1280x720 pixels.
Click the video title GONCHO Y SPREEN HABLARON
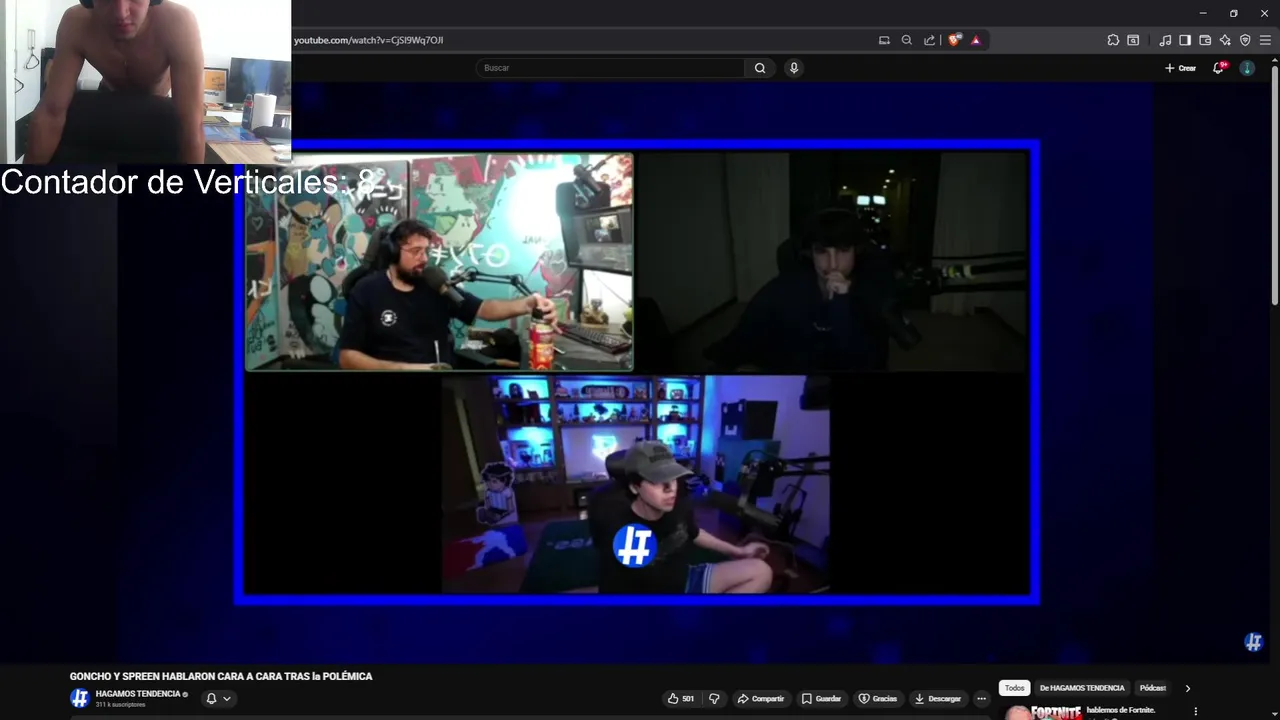tap(221, 677)
